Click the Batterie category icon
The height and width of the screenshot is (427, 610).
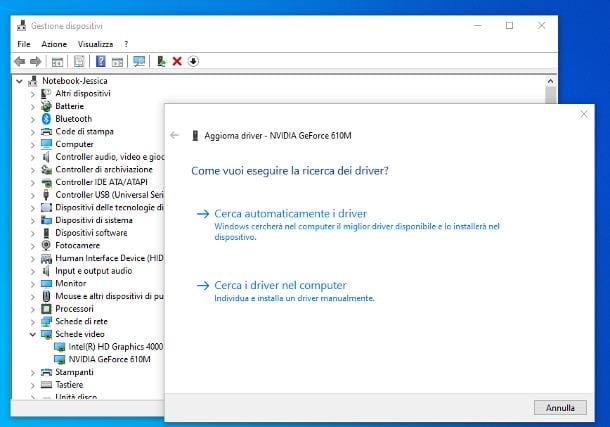(46, 106)
